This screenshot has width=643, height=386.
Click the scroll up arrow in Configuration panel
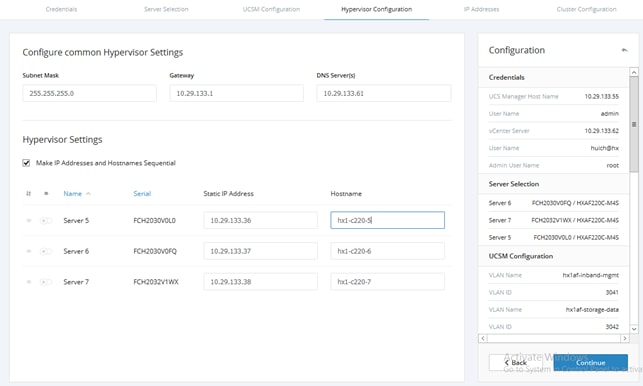[634, 72]
